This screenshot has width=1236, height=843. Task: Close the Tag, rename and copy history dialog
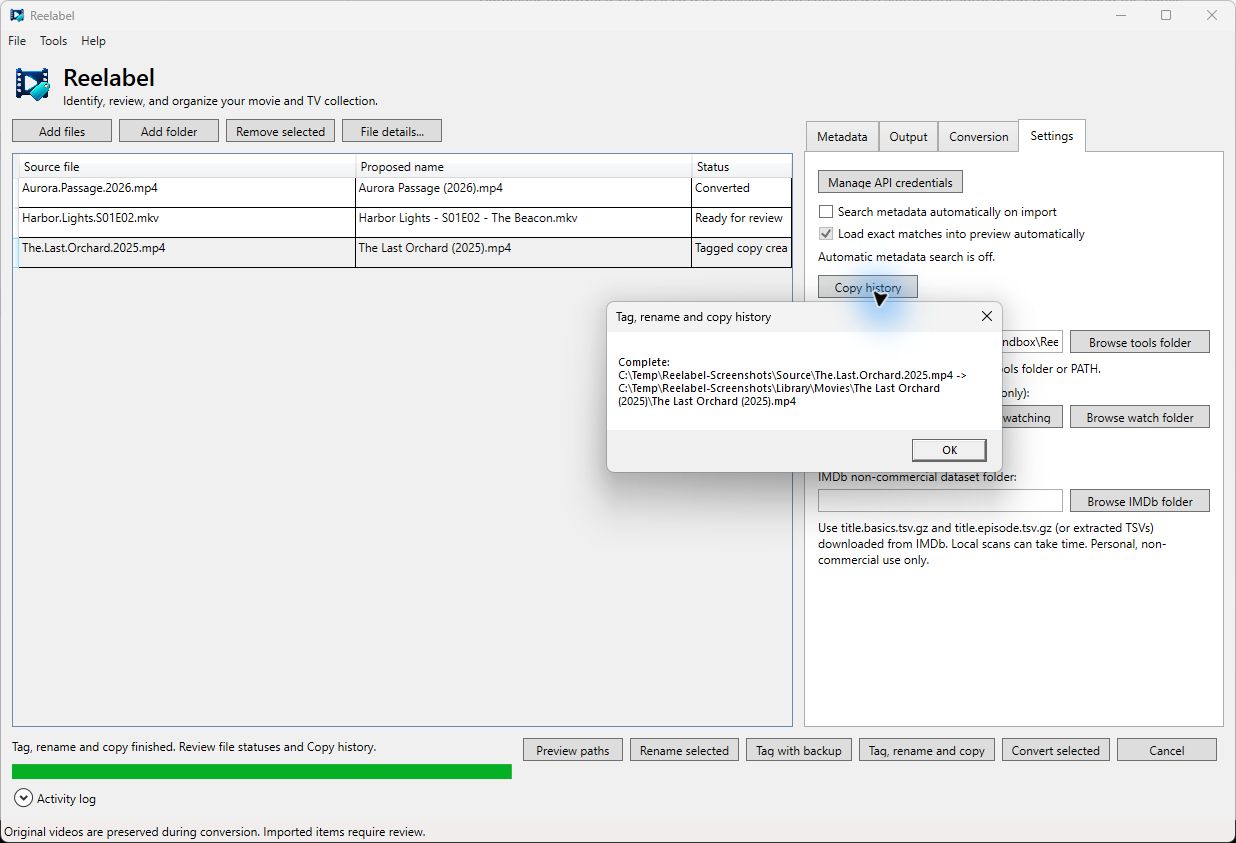pos(986,316)
